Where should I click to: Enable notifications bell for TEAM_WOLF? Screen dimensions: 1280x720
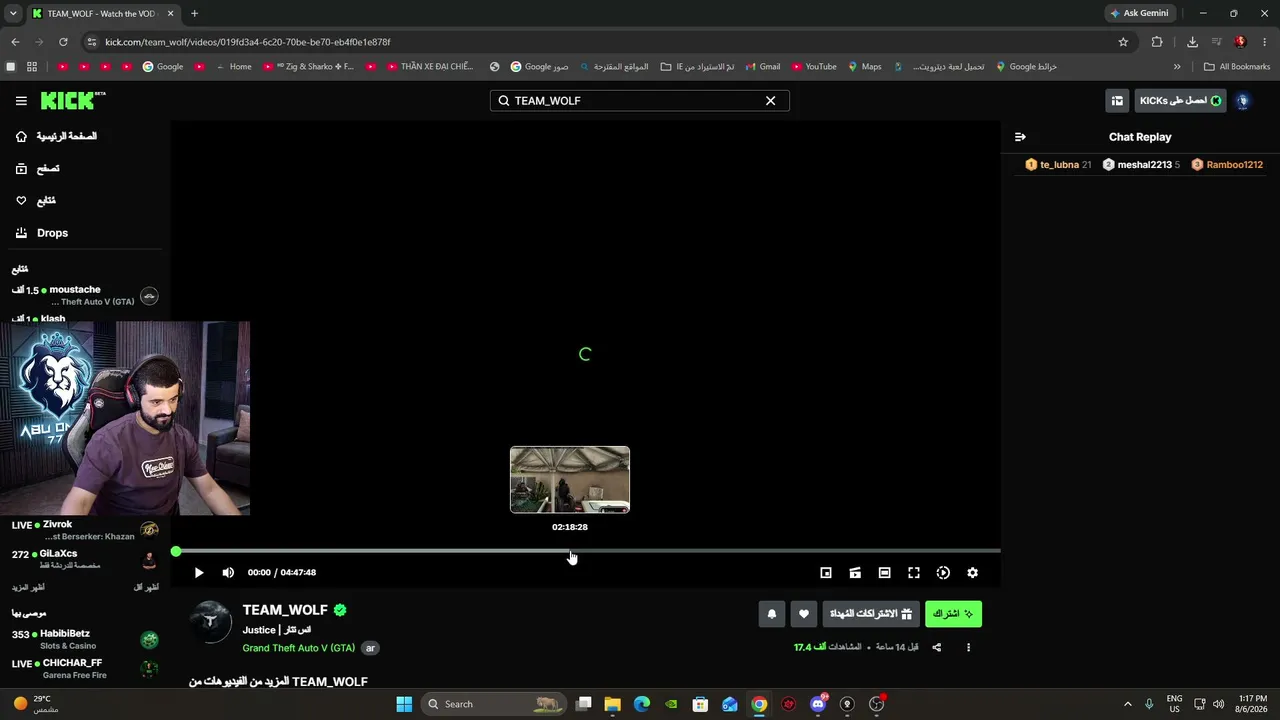(771, 614)
